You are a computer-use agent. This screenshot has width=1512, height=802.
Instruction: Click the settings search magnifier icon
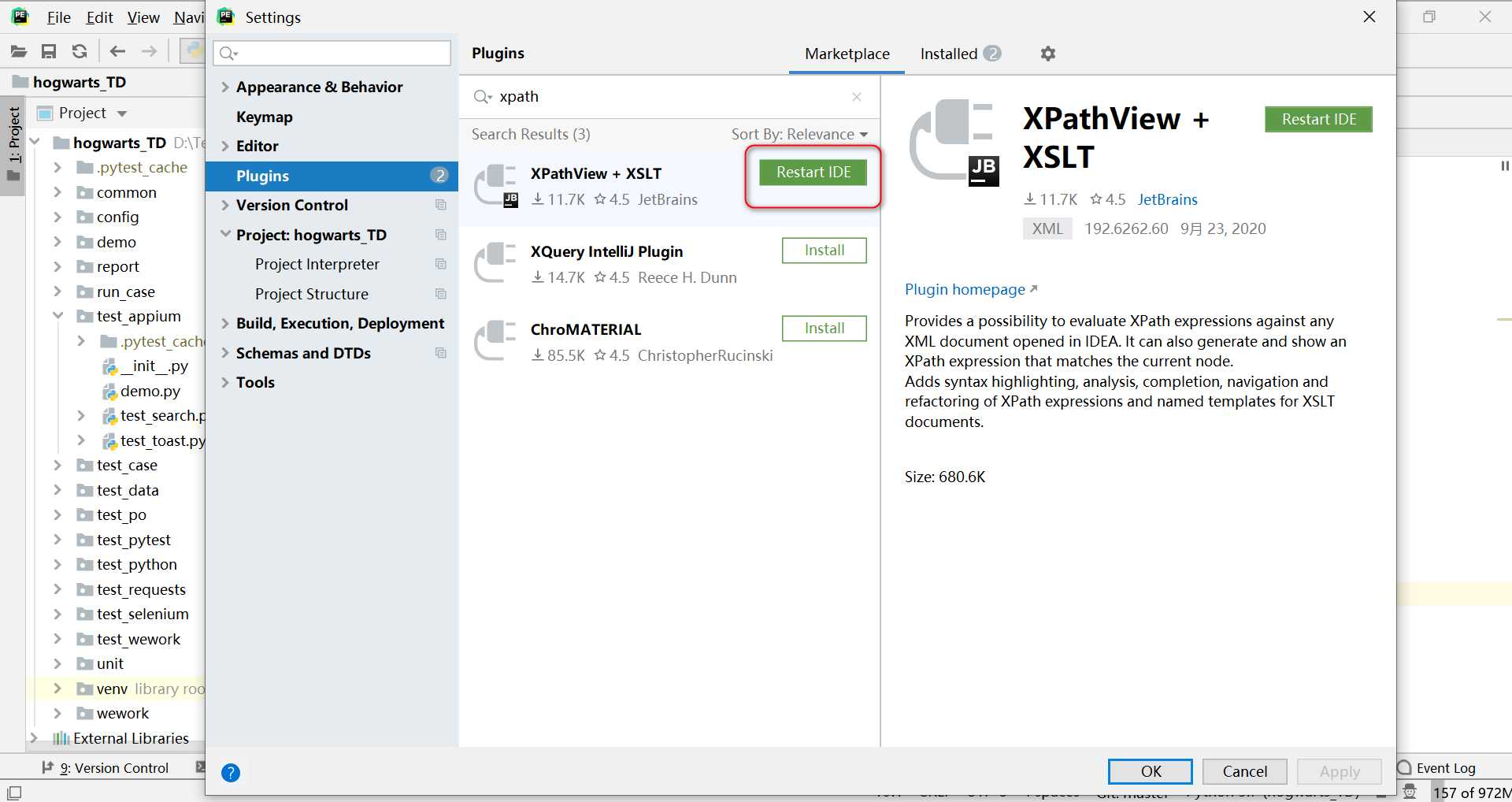click(x=228, y=54)
